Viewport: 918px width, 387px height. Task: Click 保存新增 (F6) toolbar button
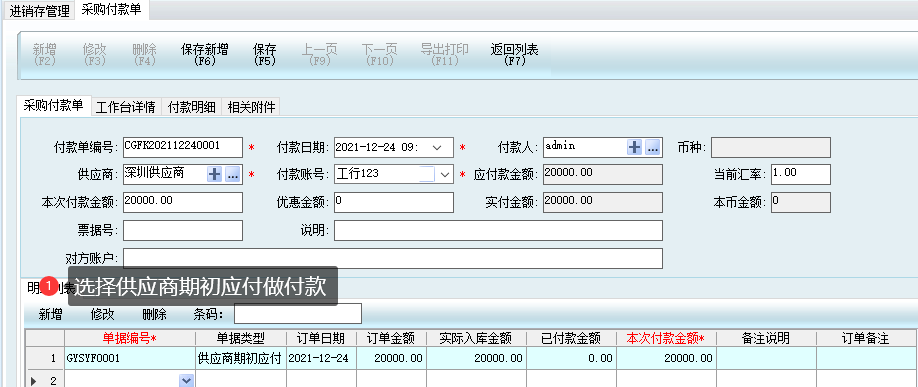(x=205, y=54)
